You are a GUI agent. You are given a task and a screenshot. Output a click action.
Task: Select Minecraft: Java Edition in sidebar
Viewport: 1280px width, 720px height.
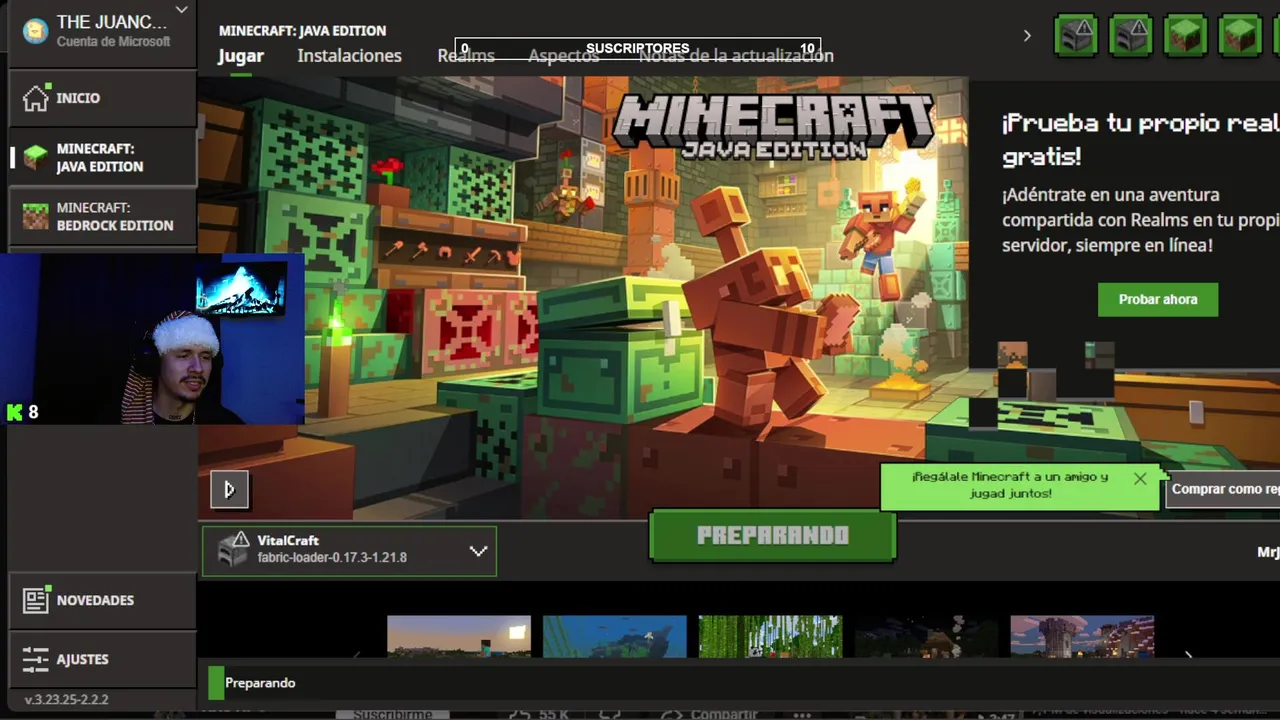(x=102, y=157)
